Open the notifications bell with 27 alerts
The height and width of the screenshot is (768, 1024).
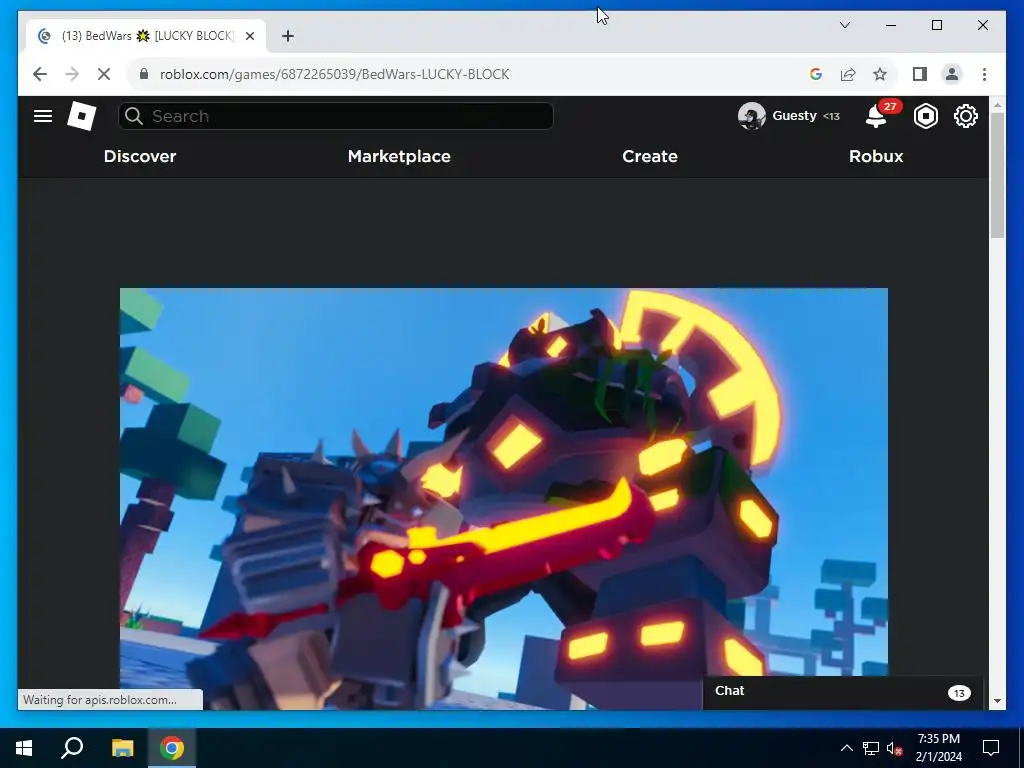coord(876,117)
